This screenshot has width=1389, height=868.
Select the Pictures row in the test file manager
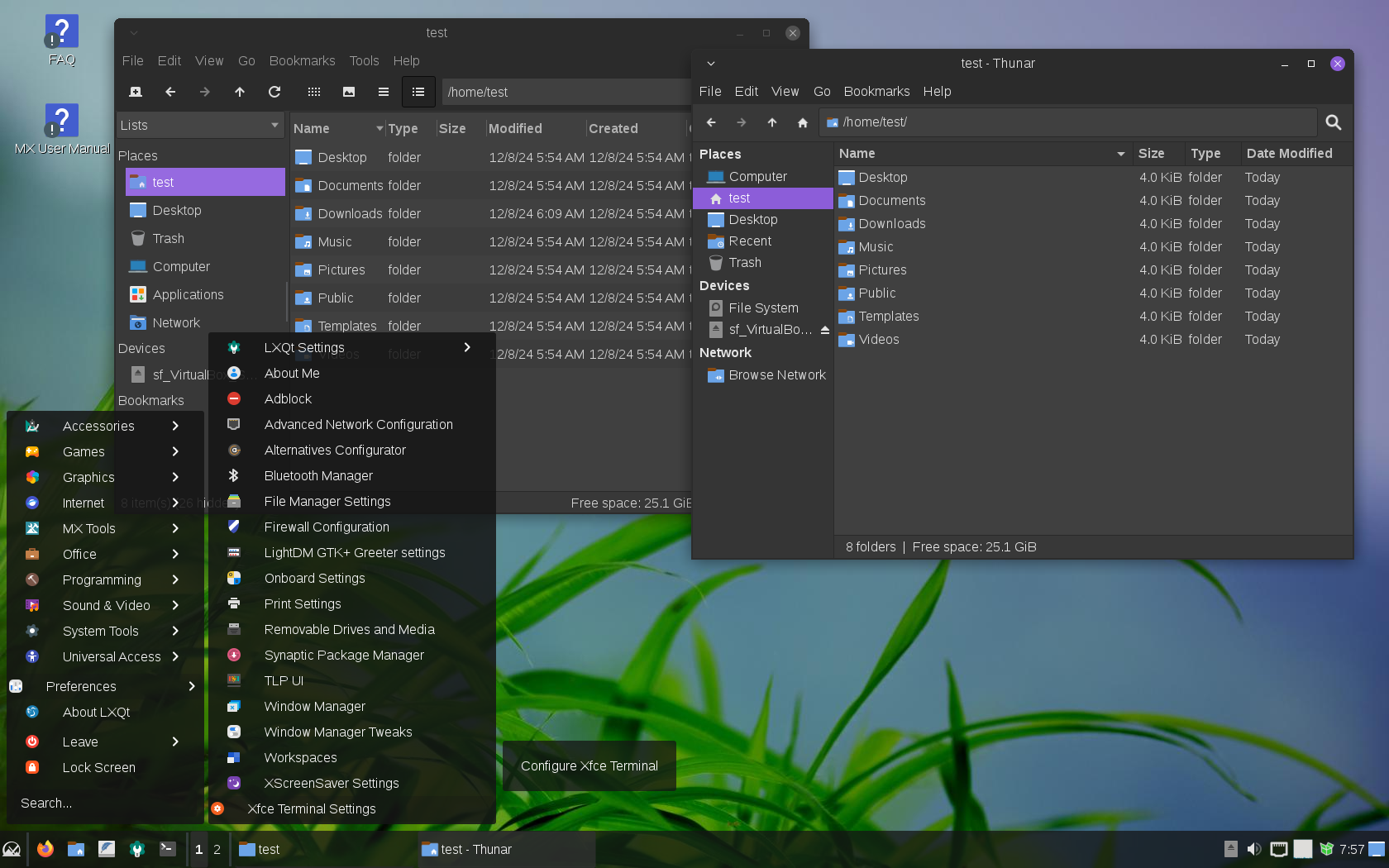tap(491, 269)
